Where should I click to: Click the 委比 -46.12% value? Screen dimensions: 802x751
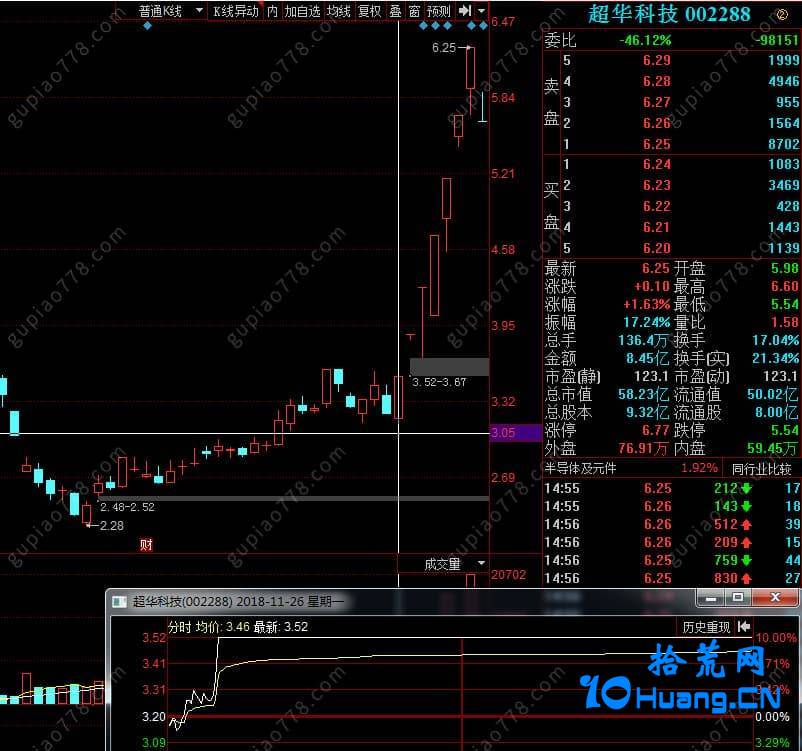click(645, 40)
